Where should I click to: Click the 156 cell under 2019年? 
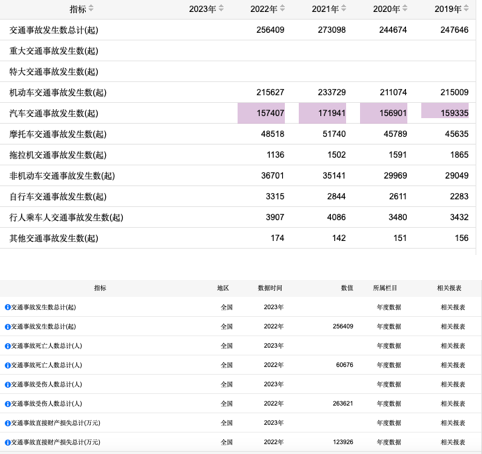[x=462, y=238]
